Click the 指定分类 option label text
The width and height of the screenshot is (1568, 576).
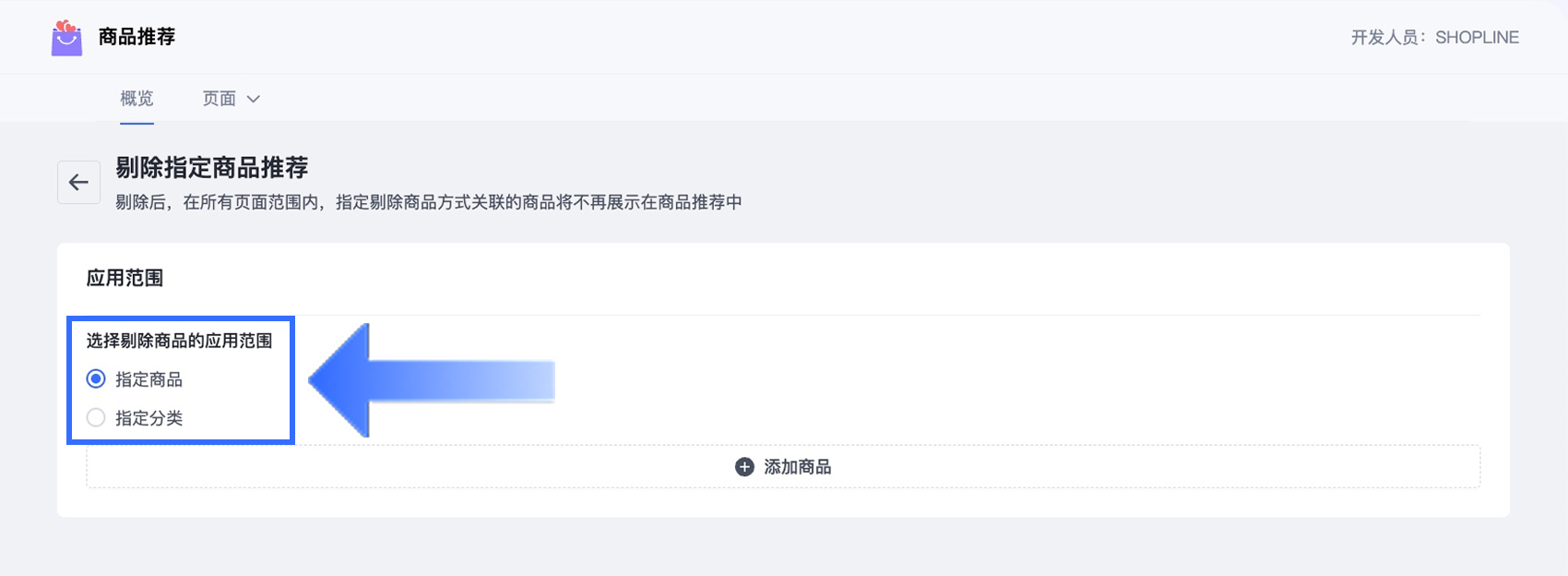point(148,418)
